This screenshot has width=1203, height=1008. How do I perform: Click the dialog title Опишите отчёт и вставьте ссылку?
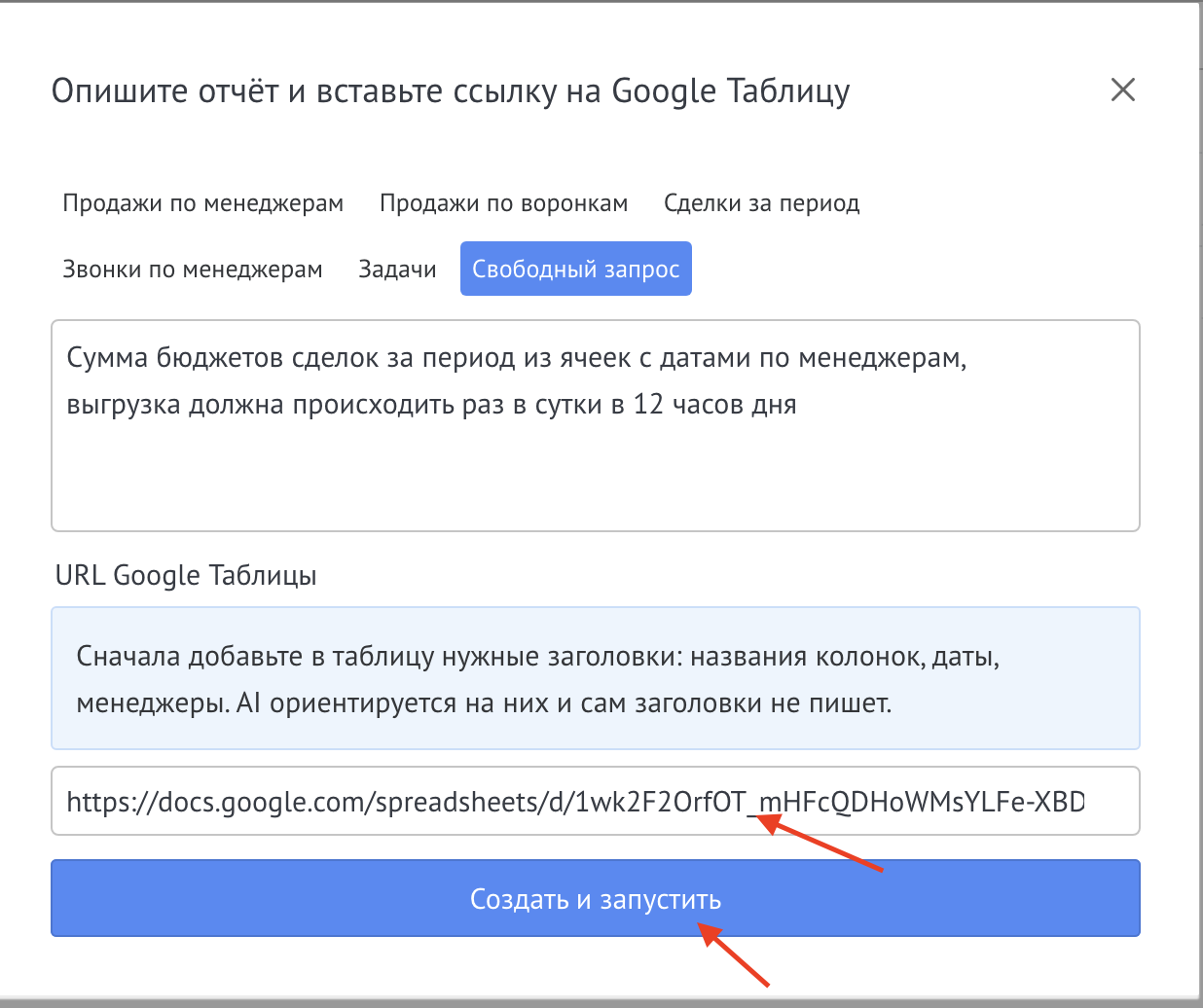(451, 90)
